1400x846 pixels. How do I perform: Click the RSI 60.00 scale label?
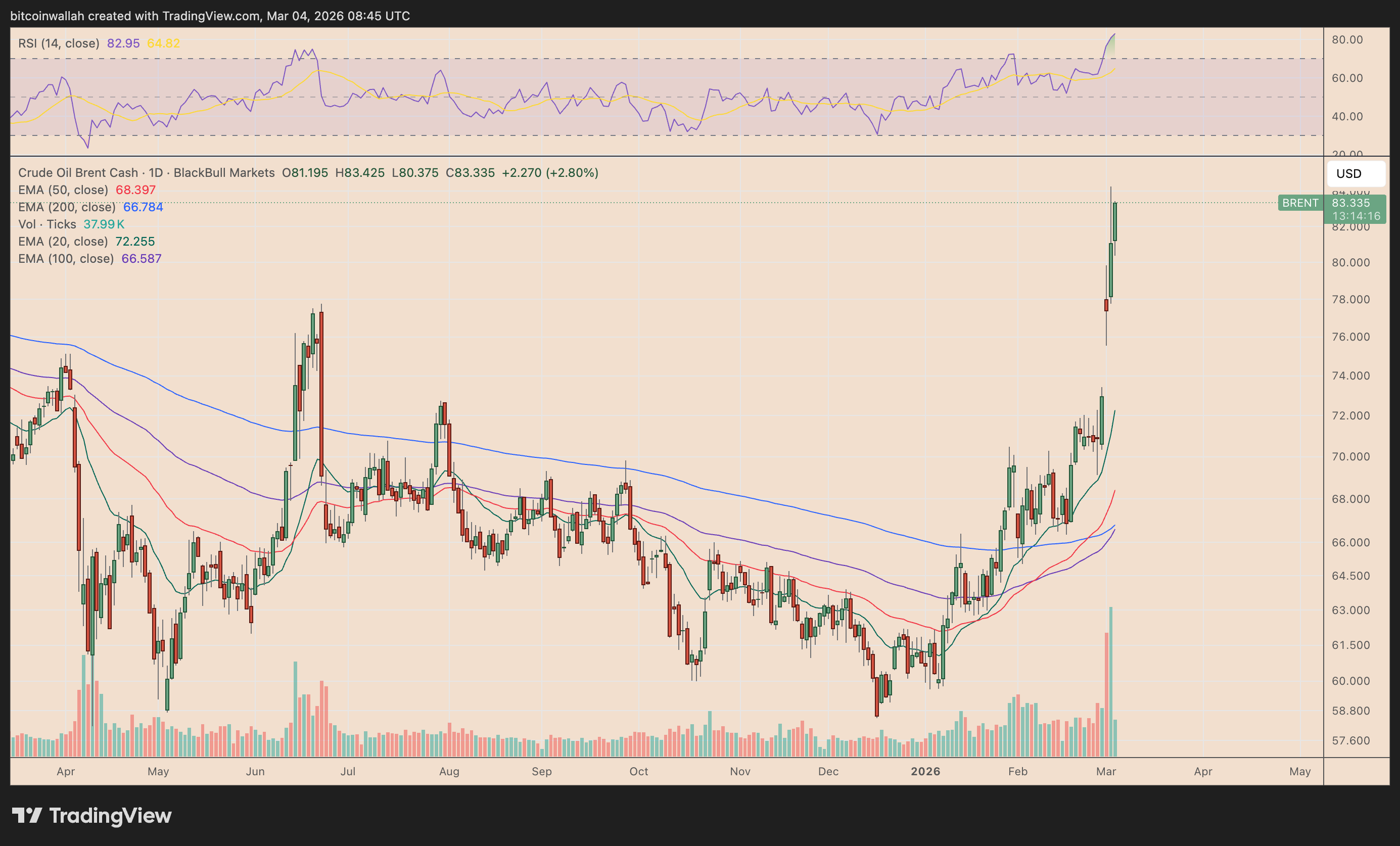click(x=1347, y=78)
